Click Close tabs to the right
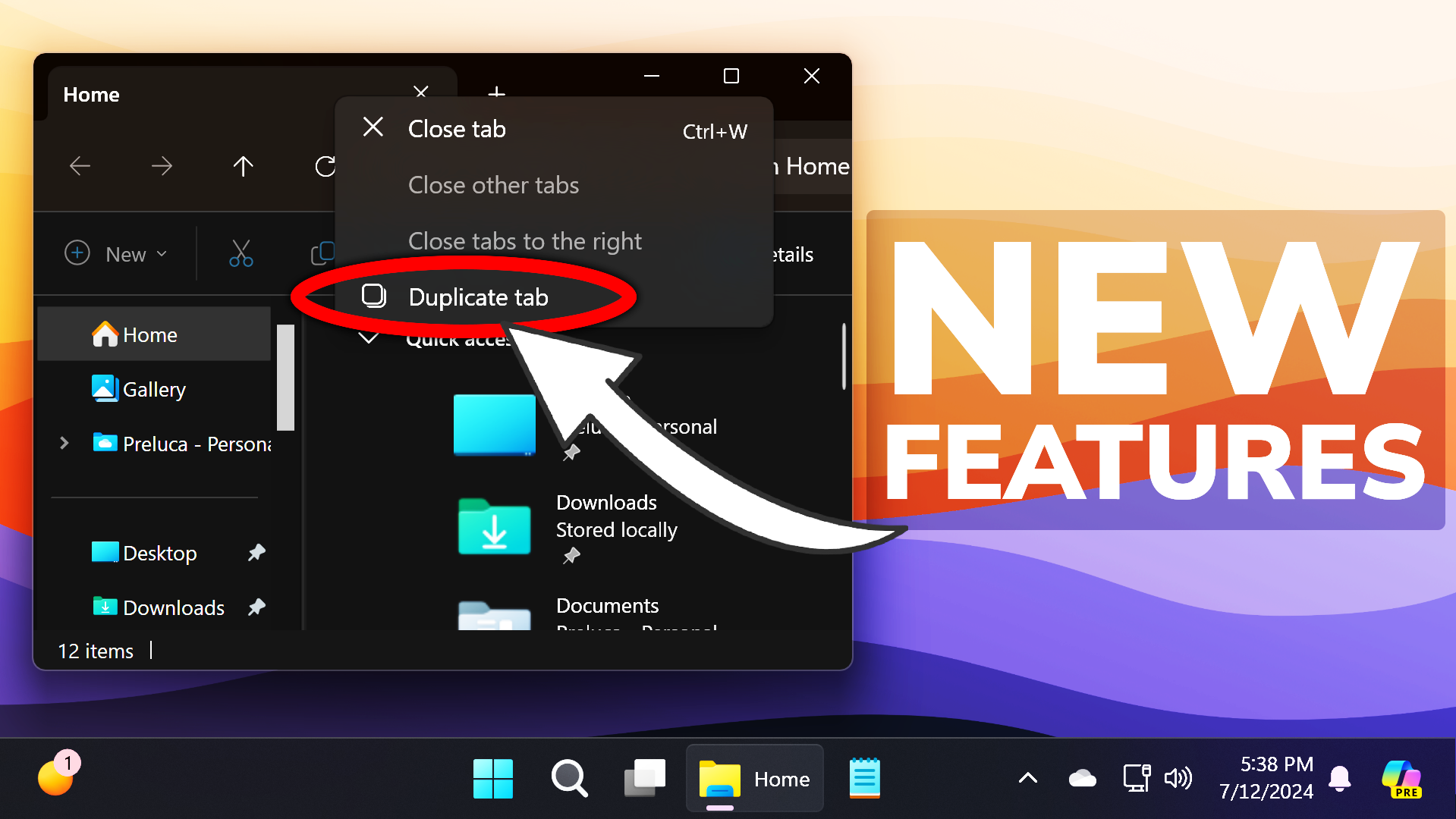This screenshot has height=819, width=1456. pyautogui.click(x=525, y=241)
